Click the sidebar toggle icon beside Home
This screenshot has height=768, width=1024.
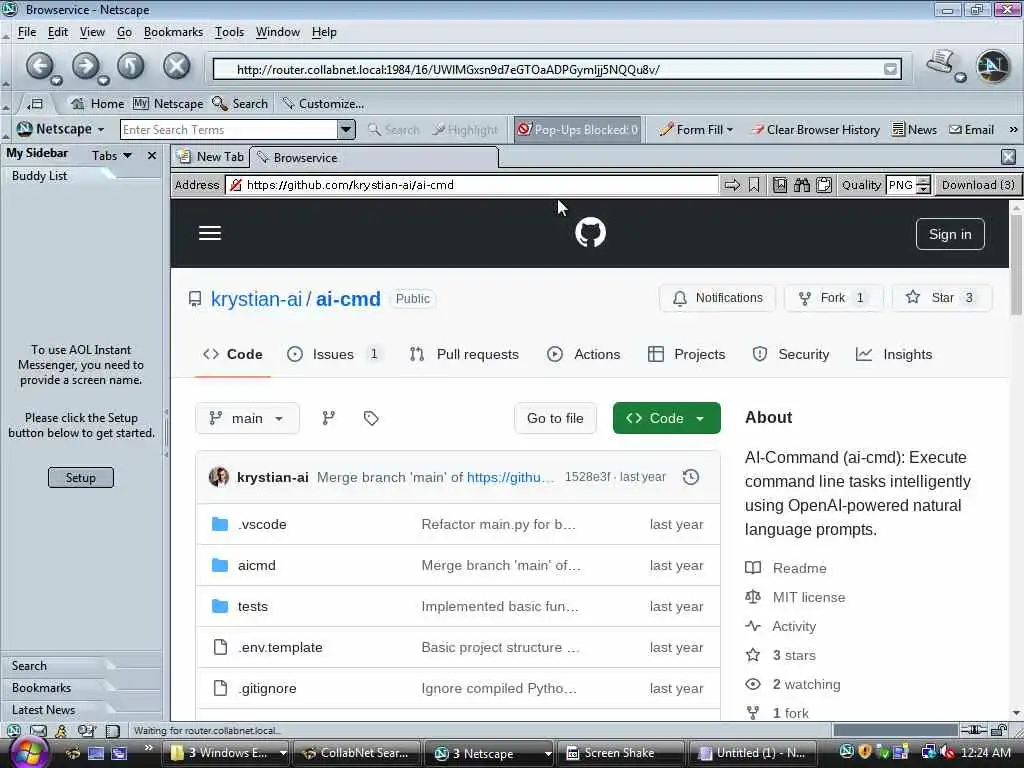click(x=35, y=103)
